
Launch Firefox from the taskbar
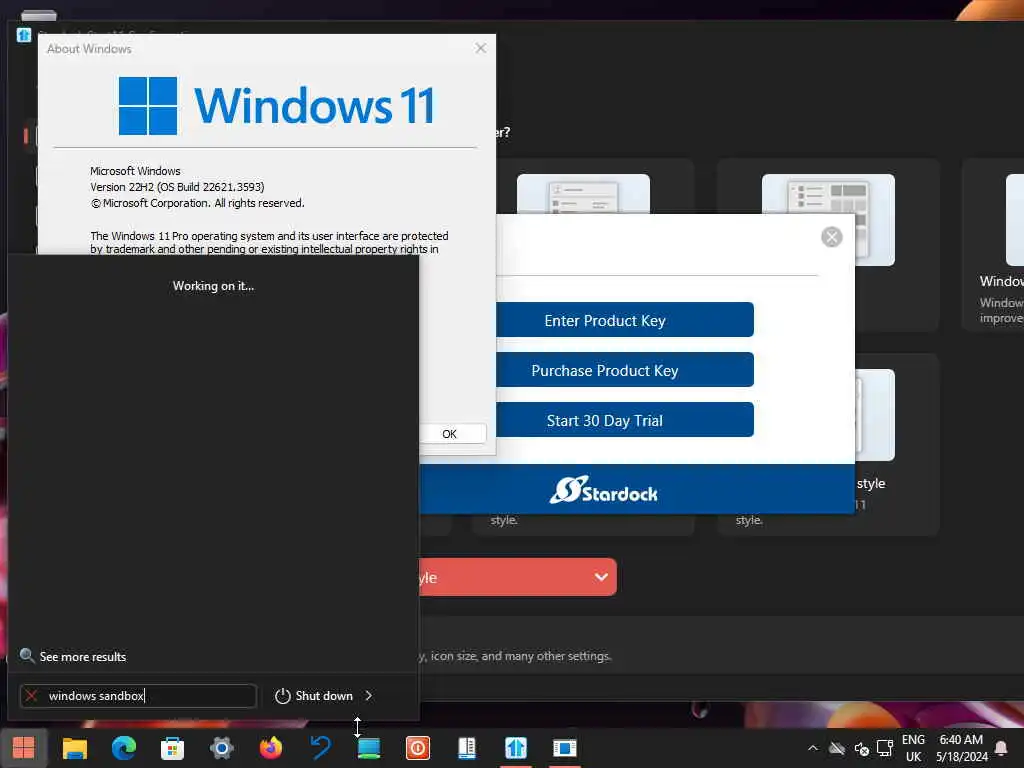[270, 748]
